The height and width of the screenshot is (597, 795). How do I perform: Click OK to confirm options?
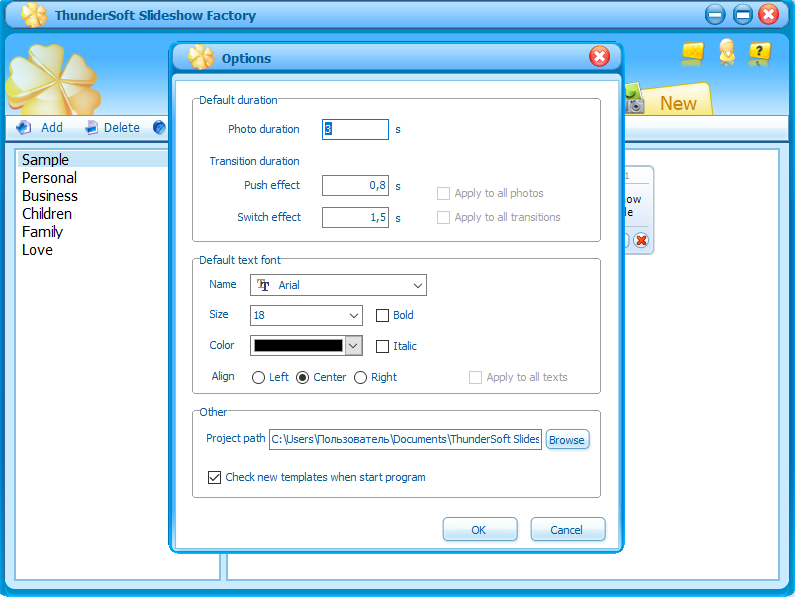pyautogui.click(x=480, y=530)
